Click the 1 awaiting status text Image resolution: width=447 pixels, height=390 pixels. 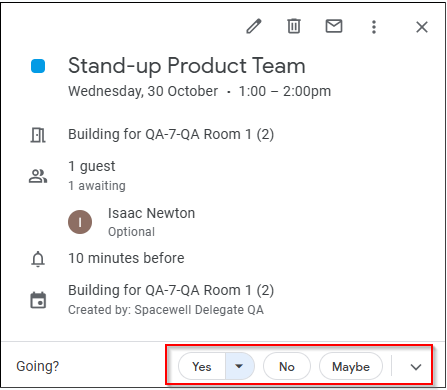pyautogui.click(x=97, y=186)
